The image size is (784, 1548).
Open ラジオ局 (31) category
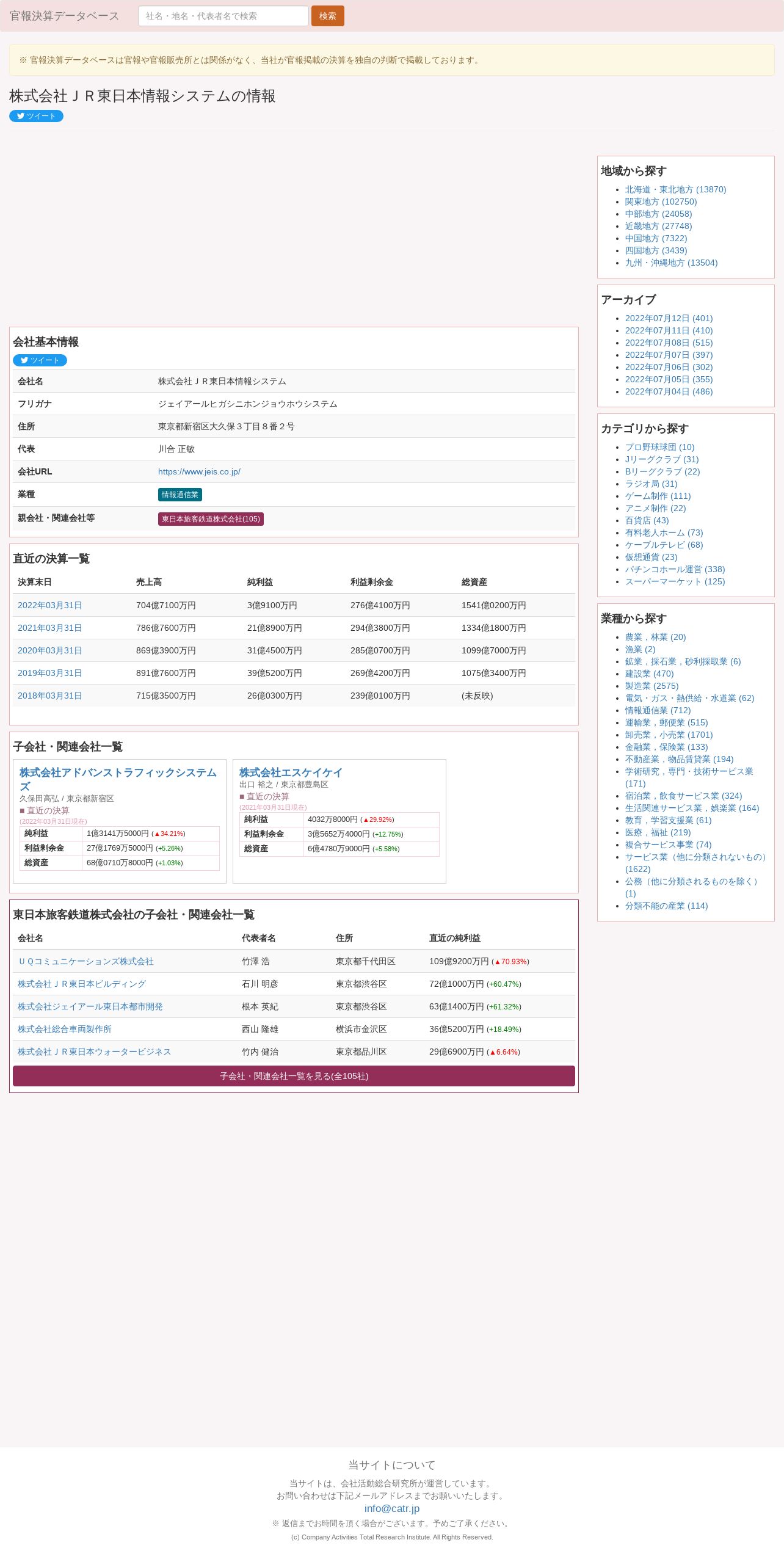tap(651, 484)
